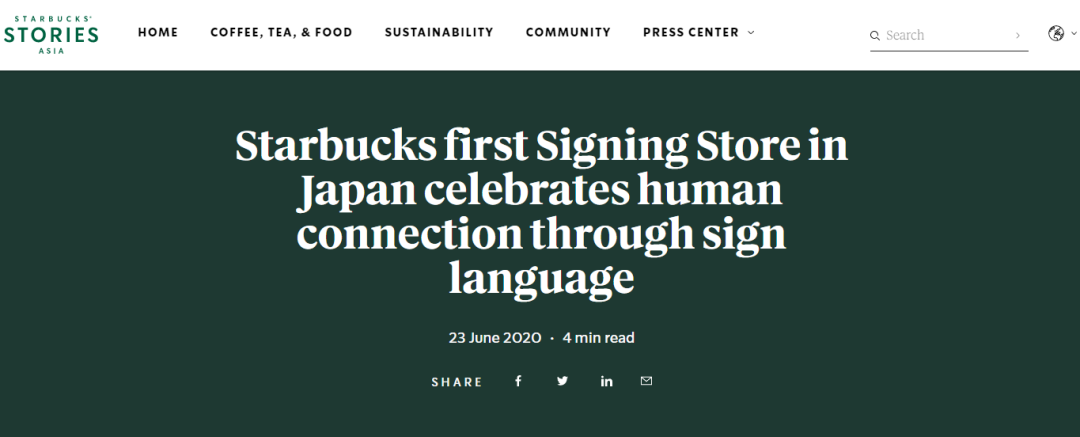
Task: Click the Signing Store article headline
Action: click(541, 212)
